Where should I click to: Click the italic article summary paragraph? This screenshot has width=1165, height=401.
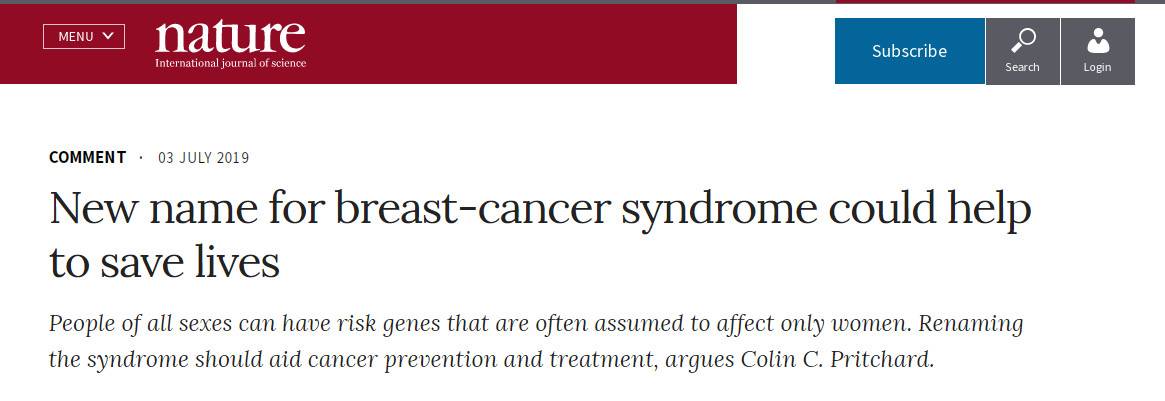click(535, 342)
